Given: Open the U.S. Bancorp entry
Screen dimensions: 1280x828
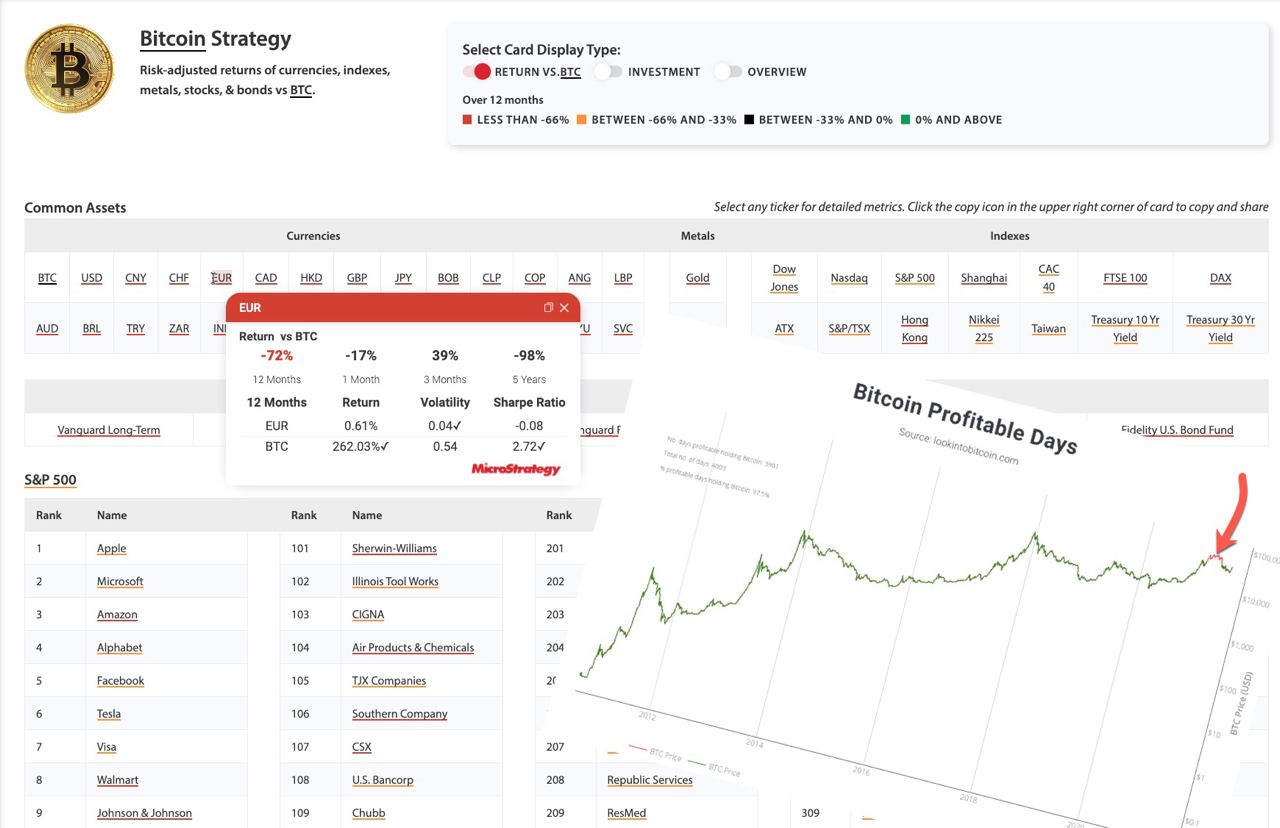Looking at the screenshot, I should 383,780.
